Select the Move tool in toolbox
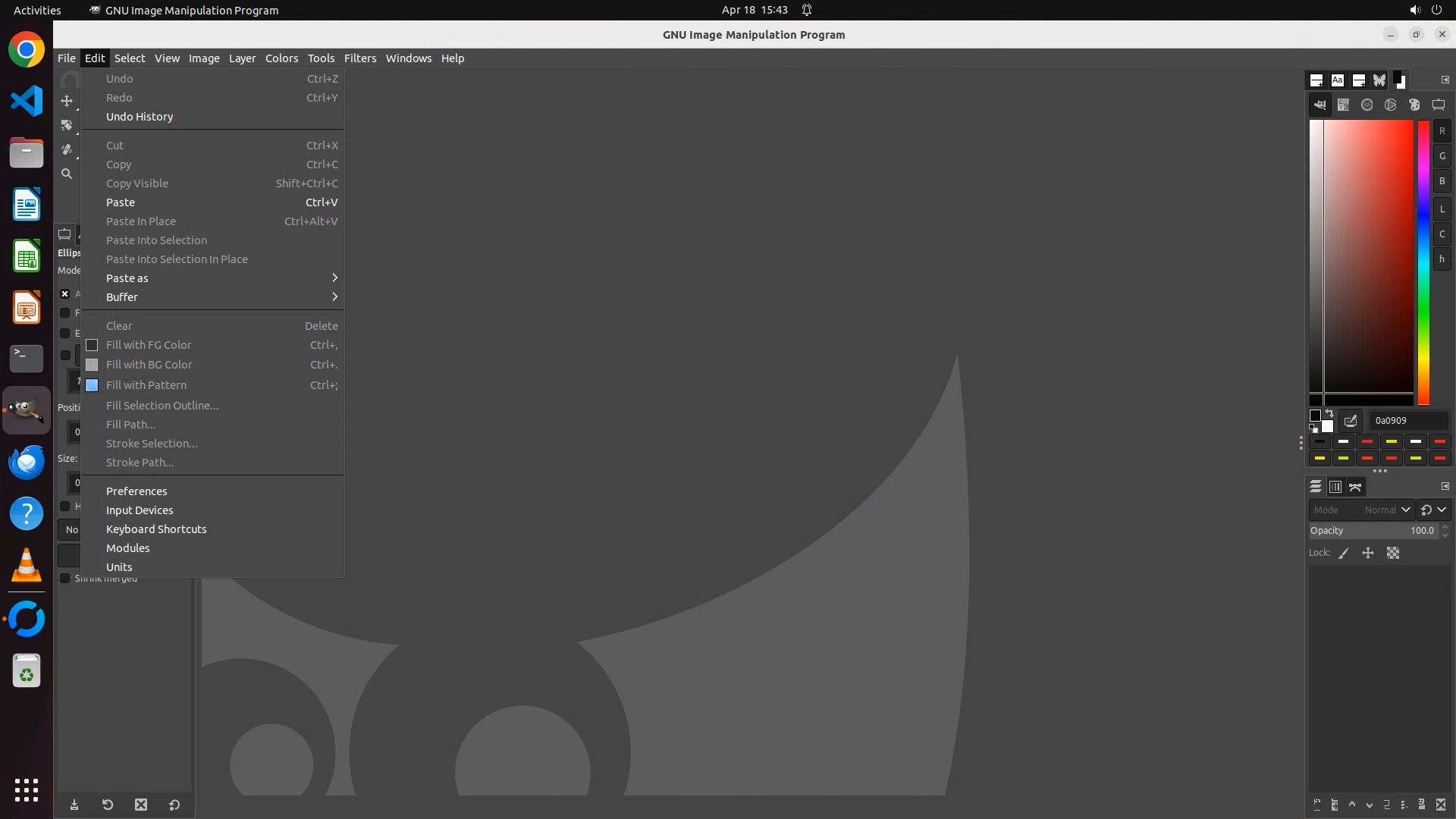Viewport: 1456px width, 819px height. click(67, 101)
